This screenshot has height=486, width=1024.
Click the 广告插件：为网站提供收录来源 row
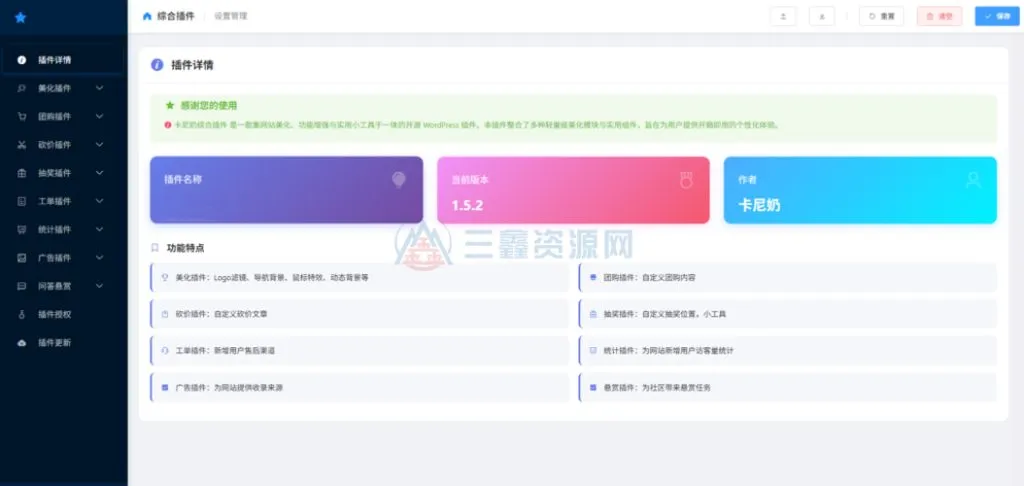tap(359, 387)
